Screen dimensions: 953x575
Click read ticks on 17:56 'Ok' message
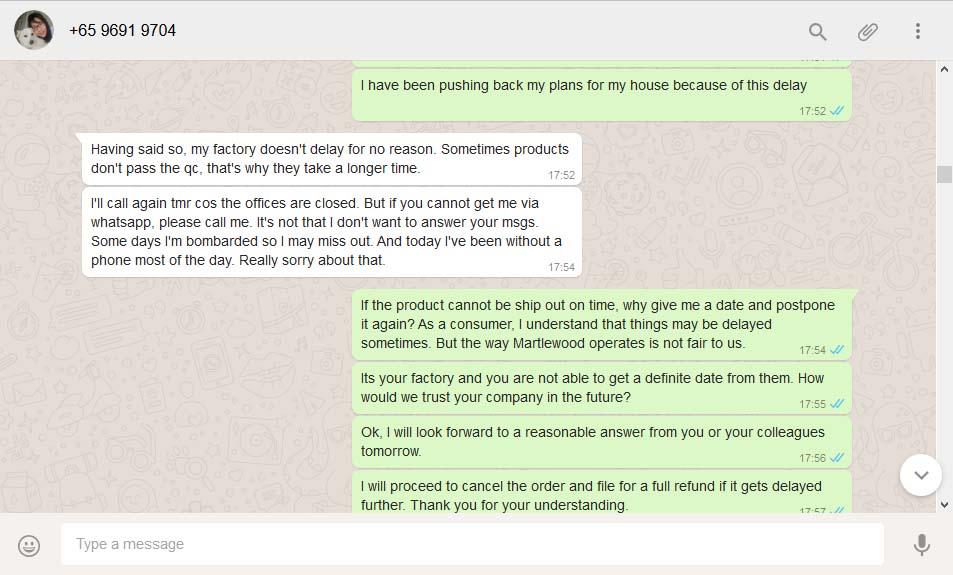[837, 458]
